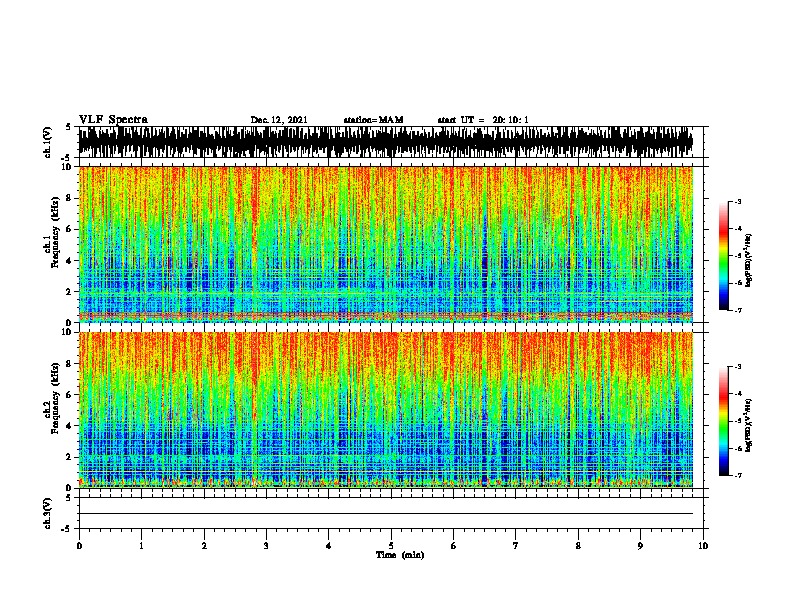This screenshot has width=792, height=612.
Task: Click the flat ch.3(V) trace line
Action: pos(386,514)
